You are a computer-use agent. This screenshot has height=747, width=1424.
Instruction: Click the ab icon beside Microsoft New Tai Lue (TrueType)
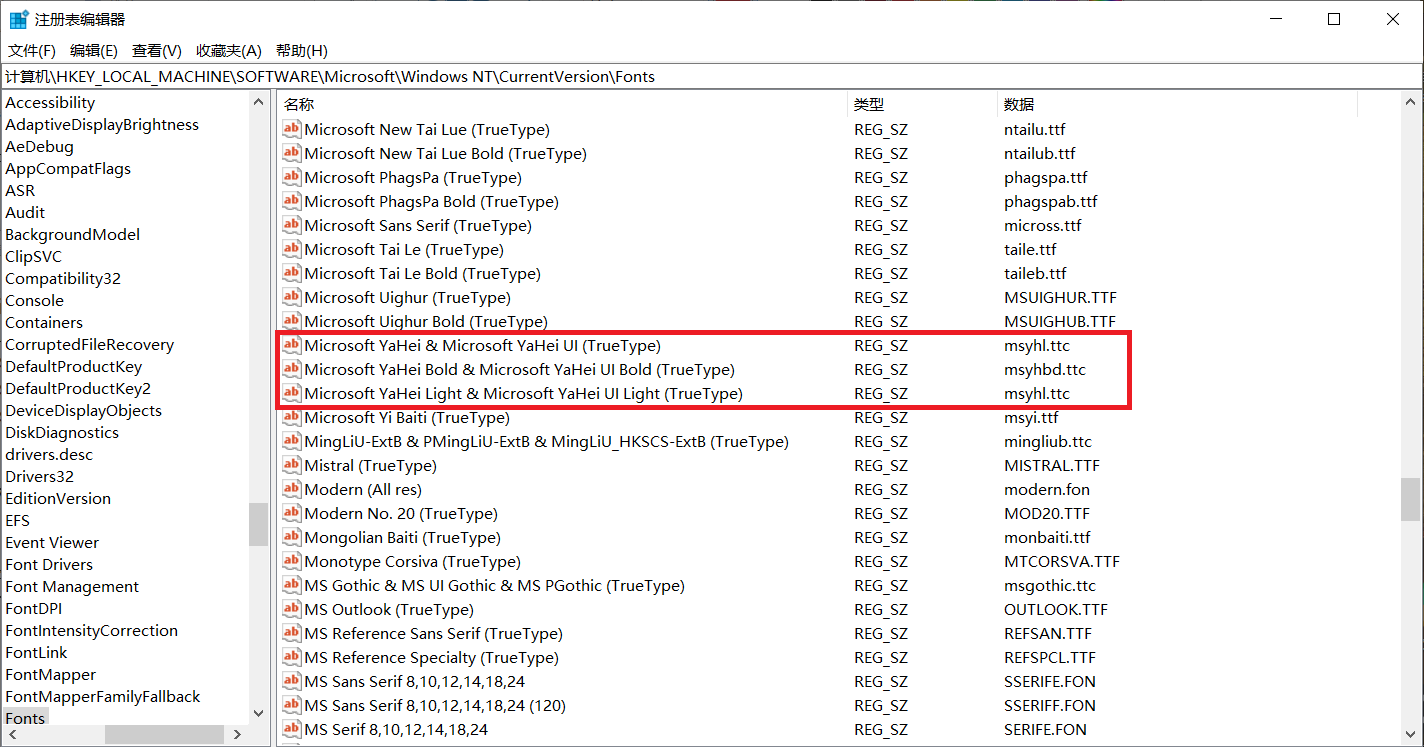pos(292,129)
